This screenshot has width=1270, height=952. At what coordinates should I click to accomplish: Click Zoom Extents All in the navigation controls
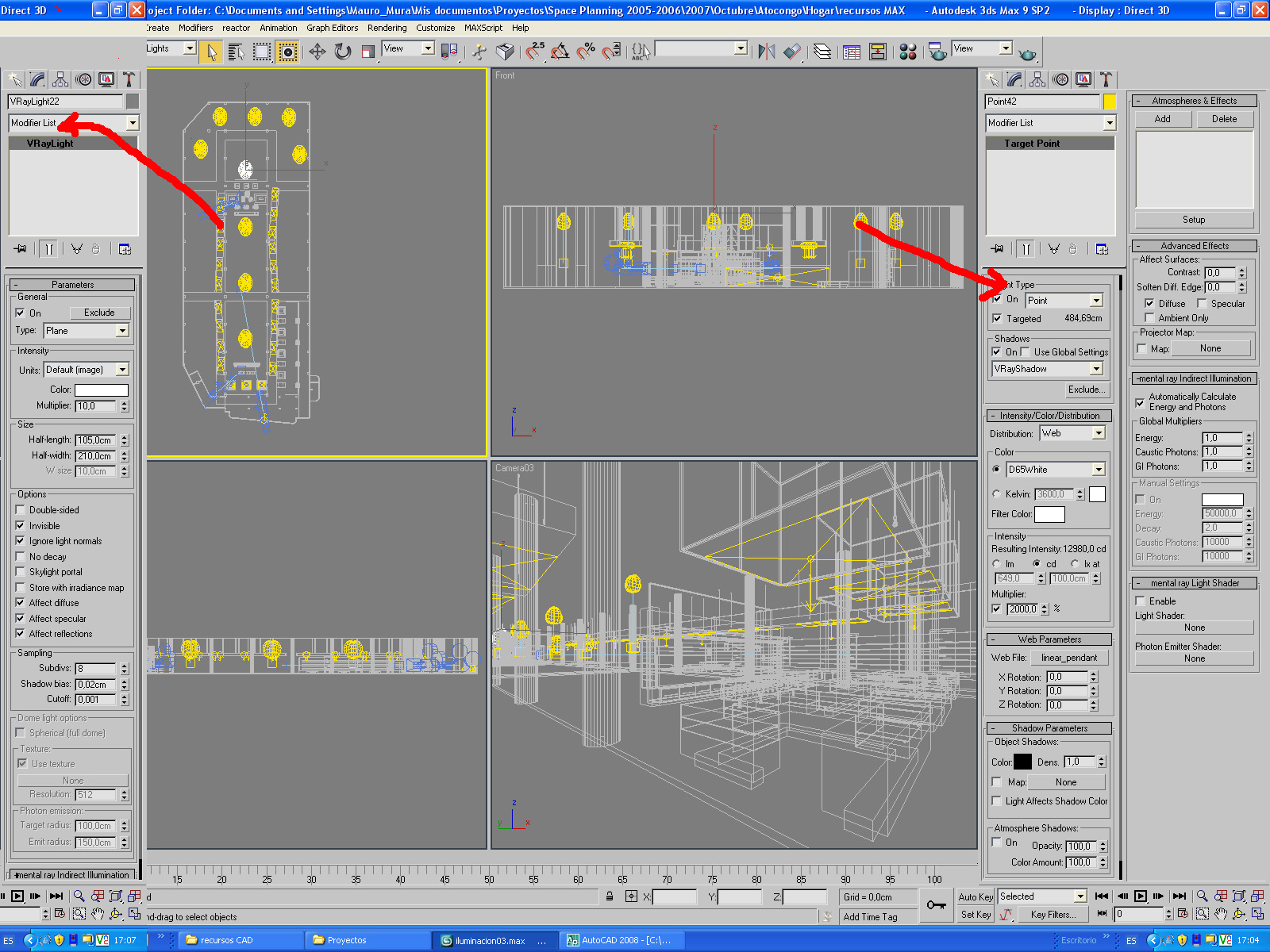1257,896
